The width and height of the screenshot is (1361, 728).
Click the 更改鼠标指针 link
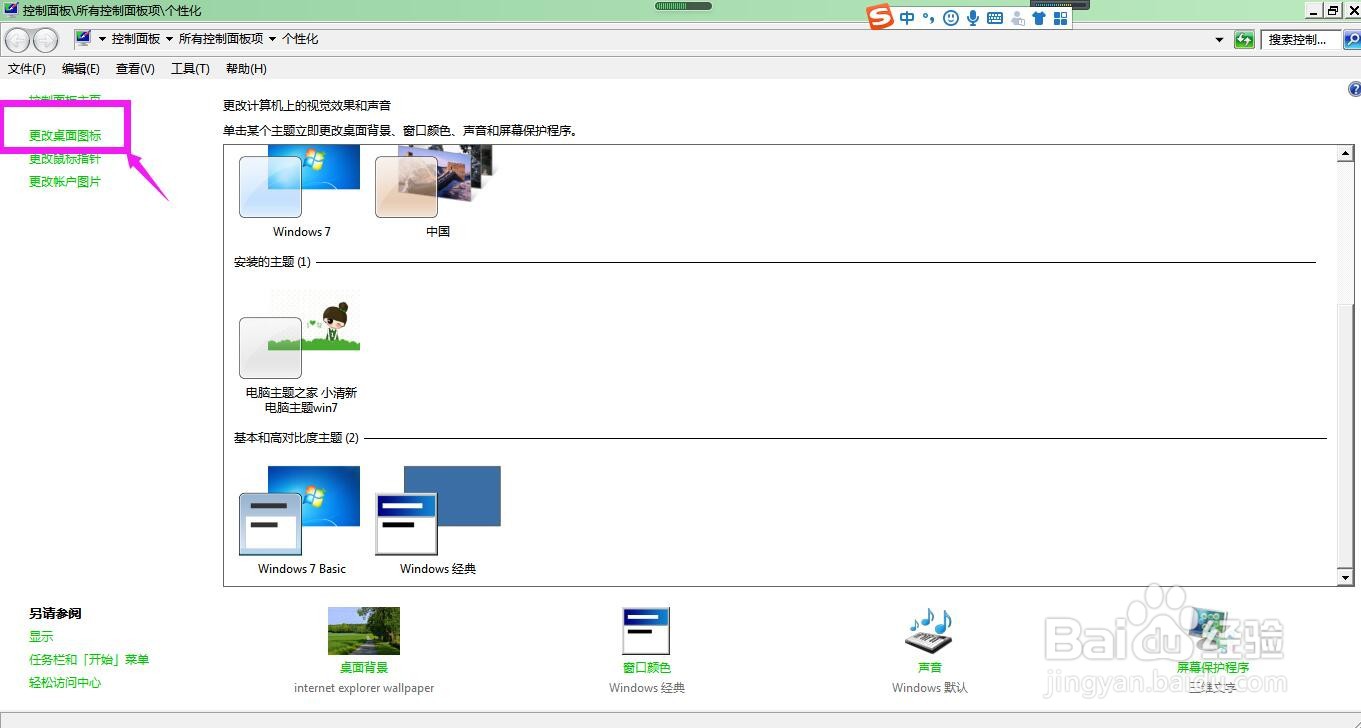click(65, 159)
